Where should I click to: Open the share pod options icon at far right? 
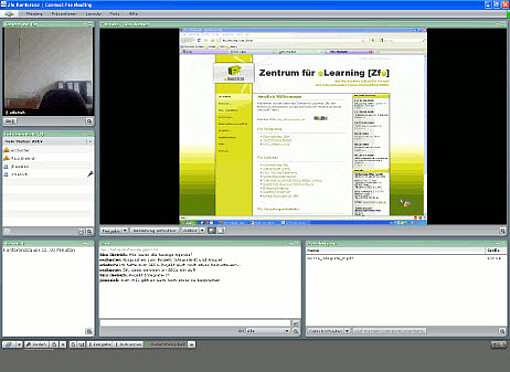tap(502, 231)
